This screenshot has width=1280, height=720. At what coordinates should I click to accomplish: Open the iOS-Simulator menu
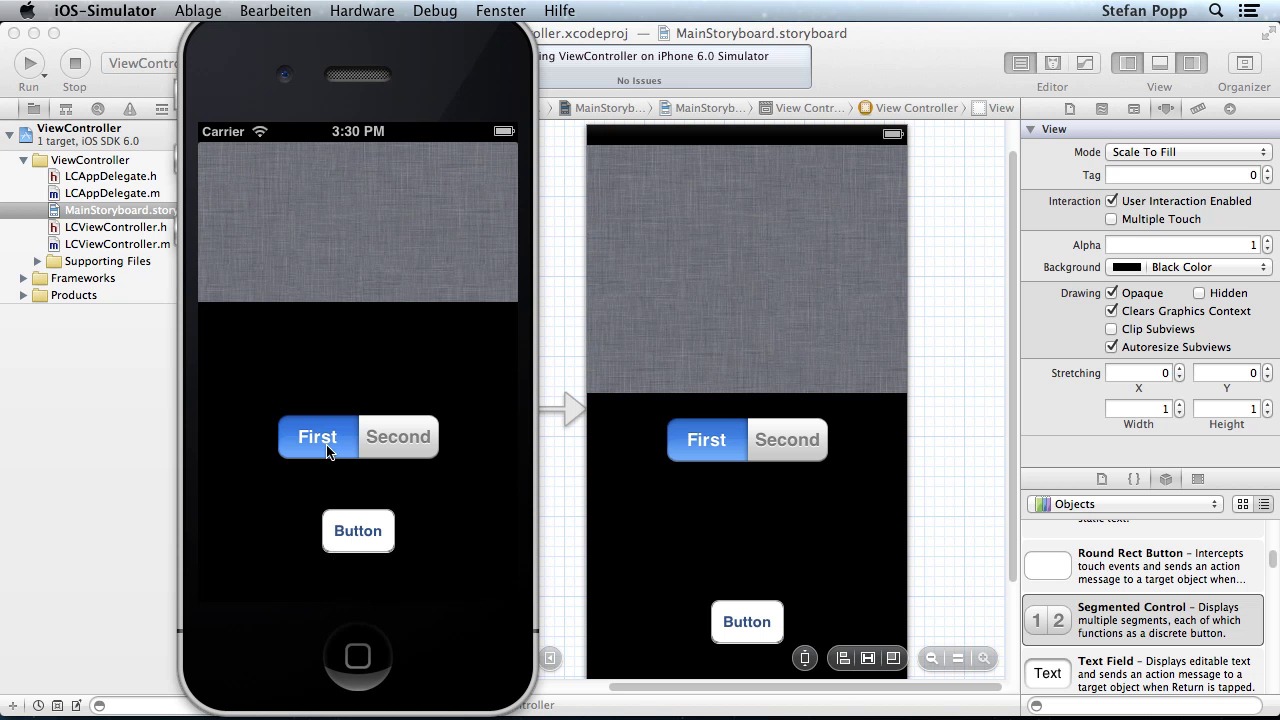105,11
